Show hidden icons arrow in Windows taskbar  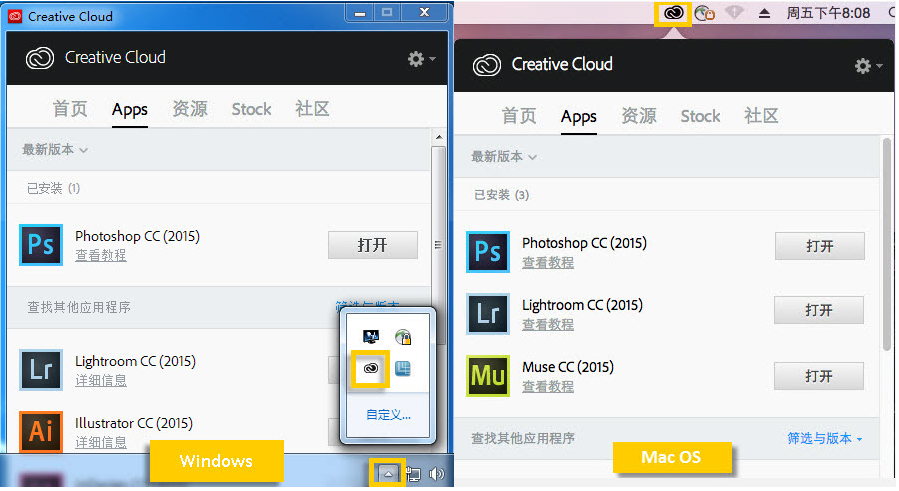(x=388, y=474)
